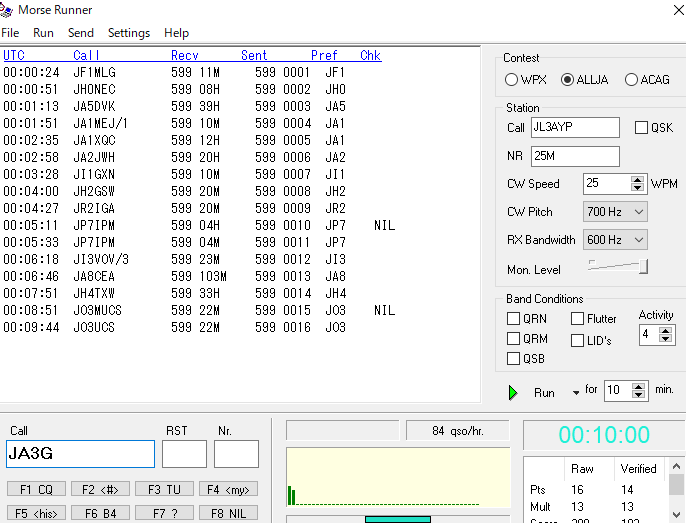Decrease Activity level with down arrow

tap(665, 339)
